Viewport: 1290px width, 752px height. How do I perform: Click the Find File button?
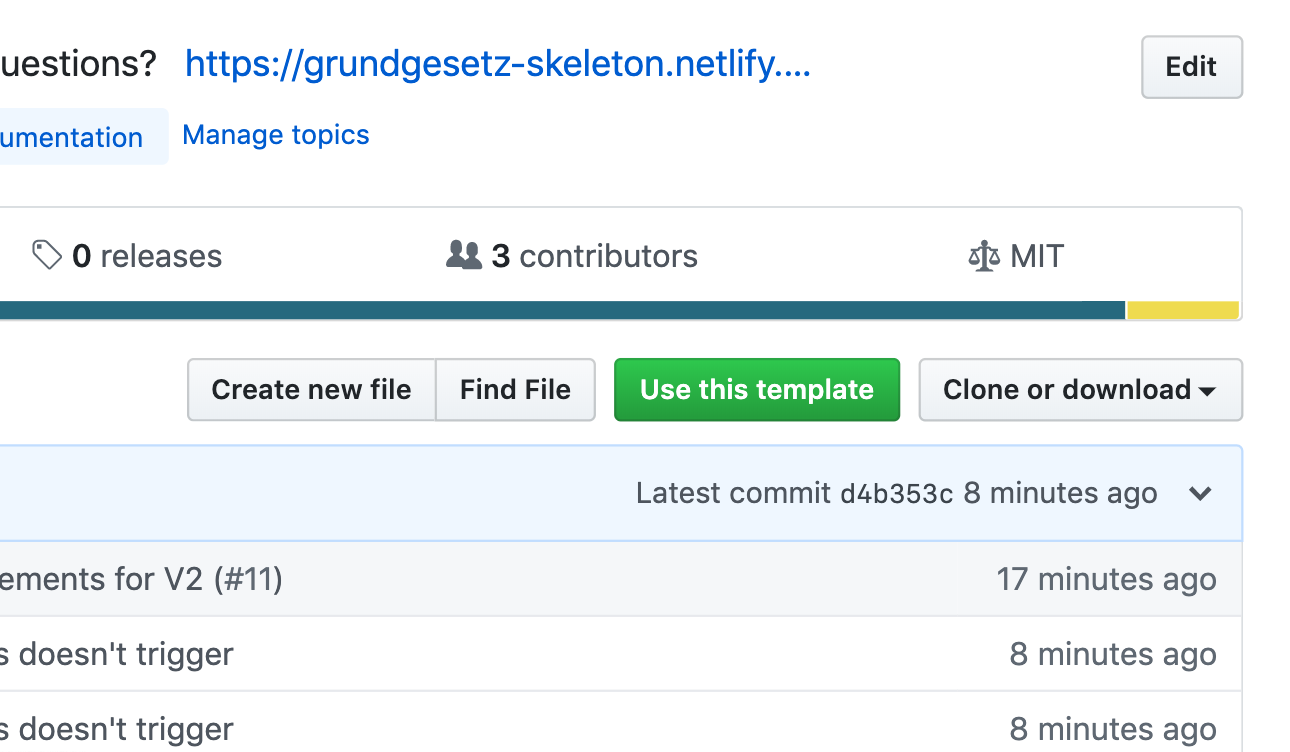515,390
